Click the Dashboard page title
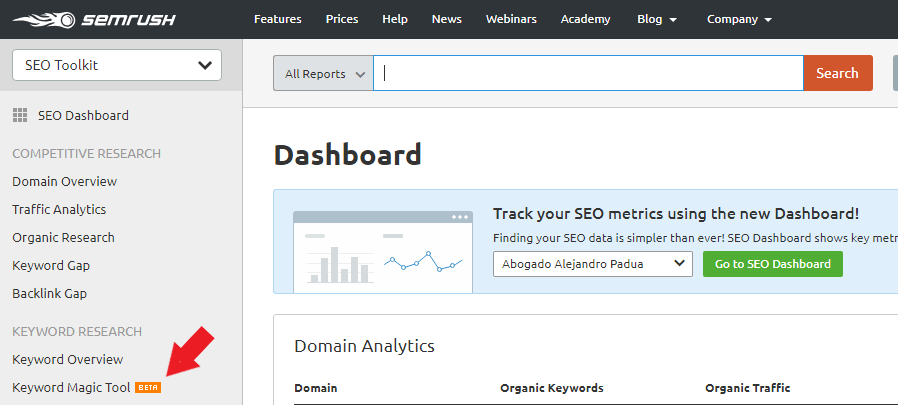 click(348, 155)
